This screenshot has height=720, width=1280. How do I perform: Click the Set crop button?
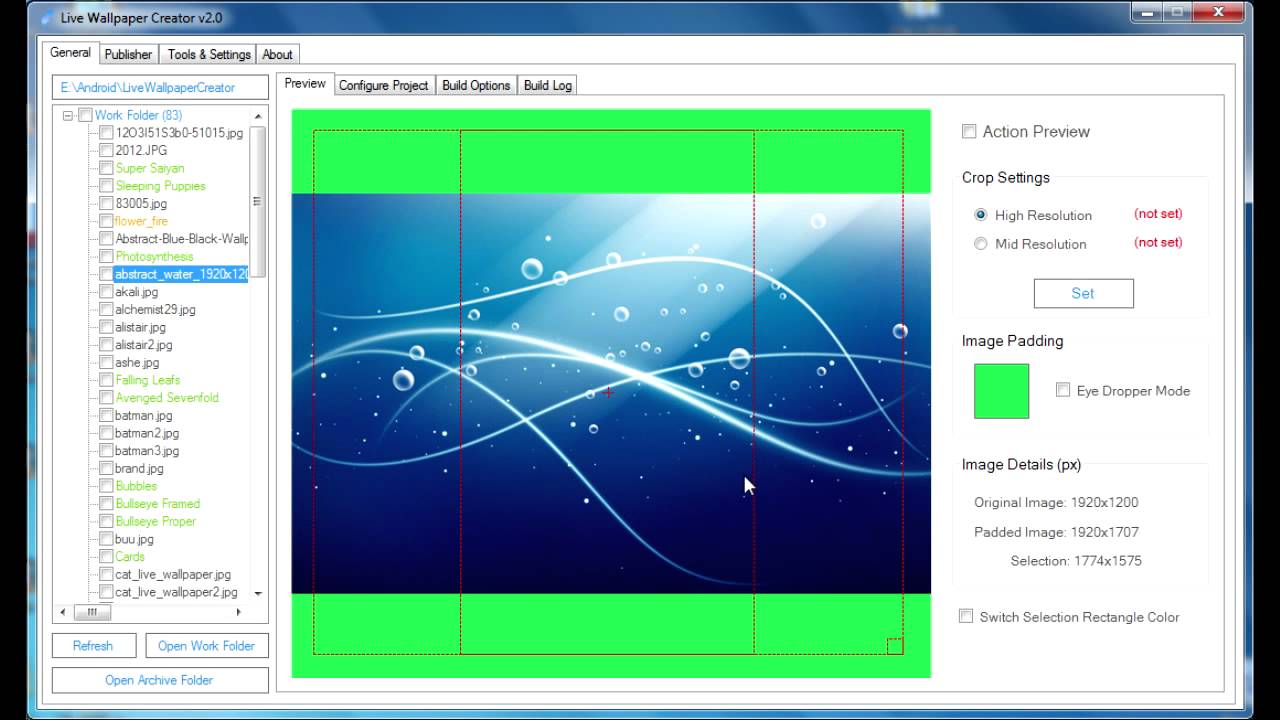point(1083,293)
